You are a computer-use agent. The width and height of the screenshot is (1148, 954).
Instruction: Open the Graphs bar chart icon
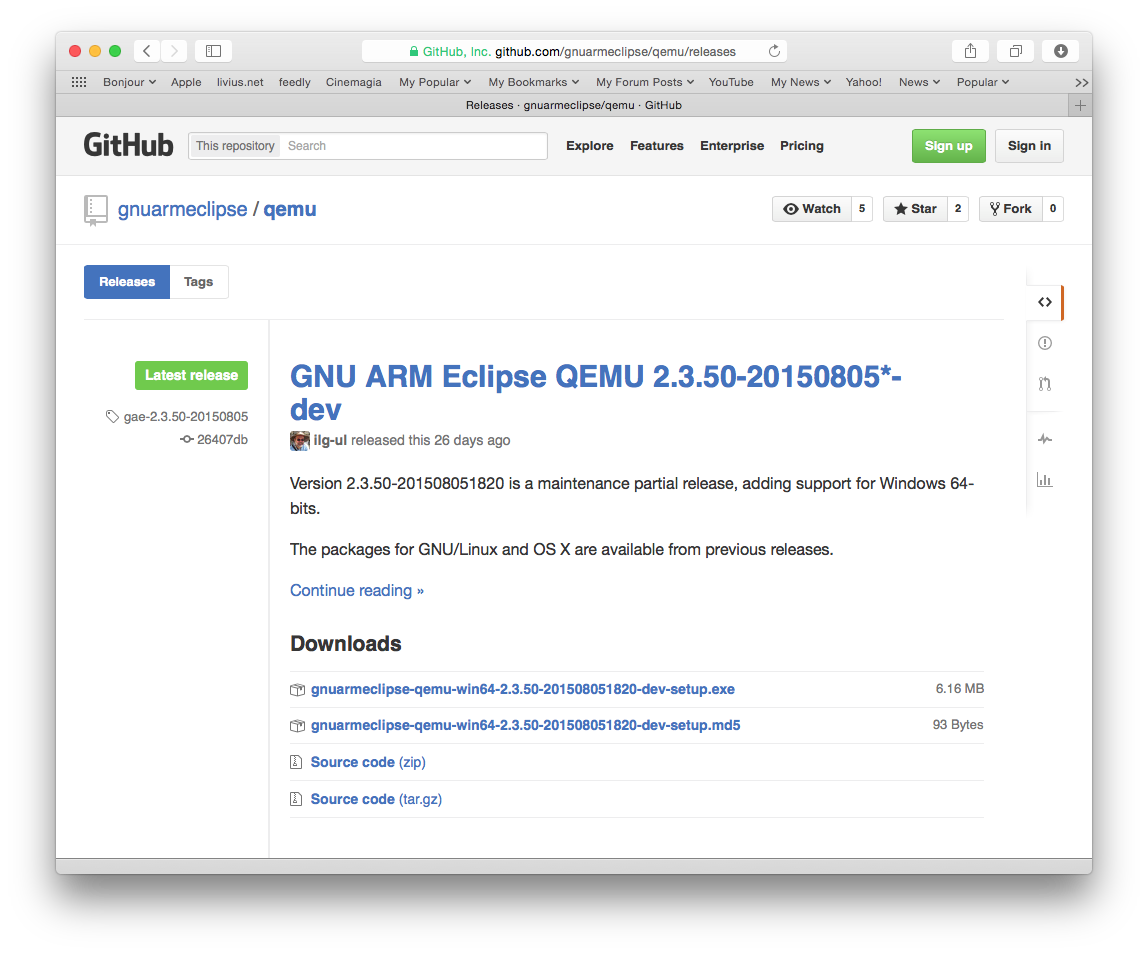pyautogui.click(x=1045, y=480)
